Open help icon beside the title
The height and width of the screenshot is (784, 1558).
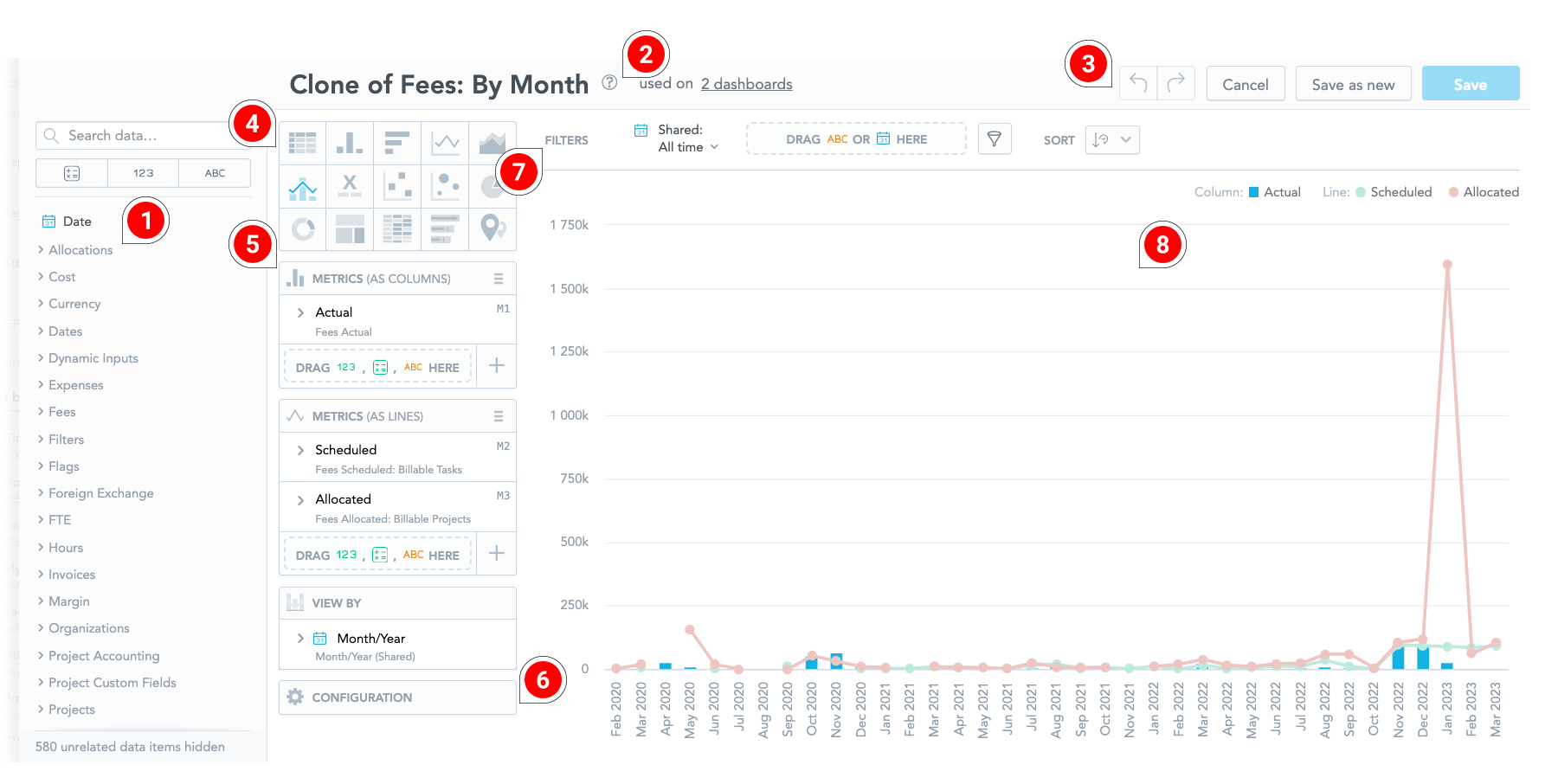609,83
